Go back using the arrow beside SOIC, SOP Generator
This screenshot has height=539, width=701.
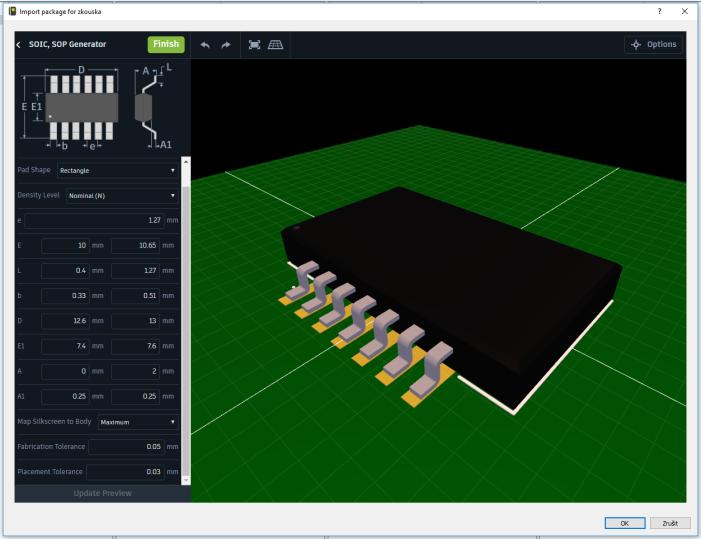(x=18, y=45)
